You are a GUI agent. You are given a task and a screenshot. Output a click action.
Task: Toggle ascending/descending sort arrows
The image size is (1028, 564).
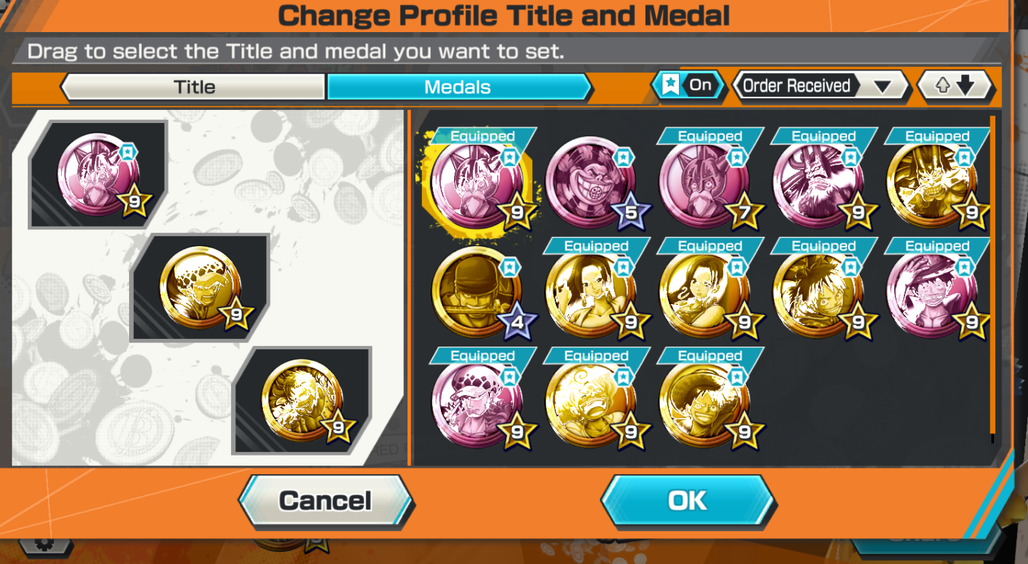click(x=955, y=85)
